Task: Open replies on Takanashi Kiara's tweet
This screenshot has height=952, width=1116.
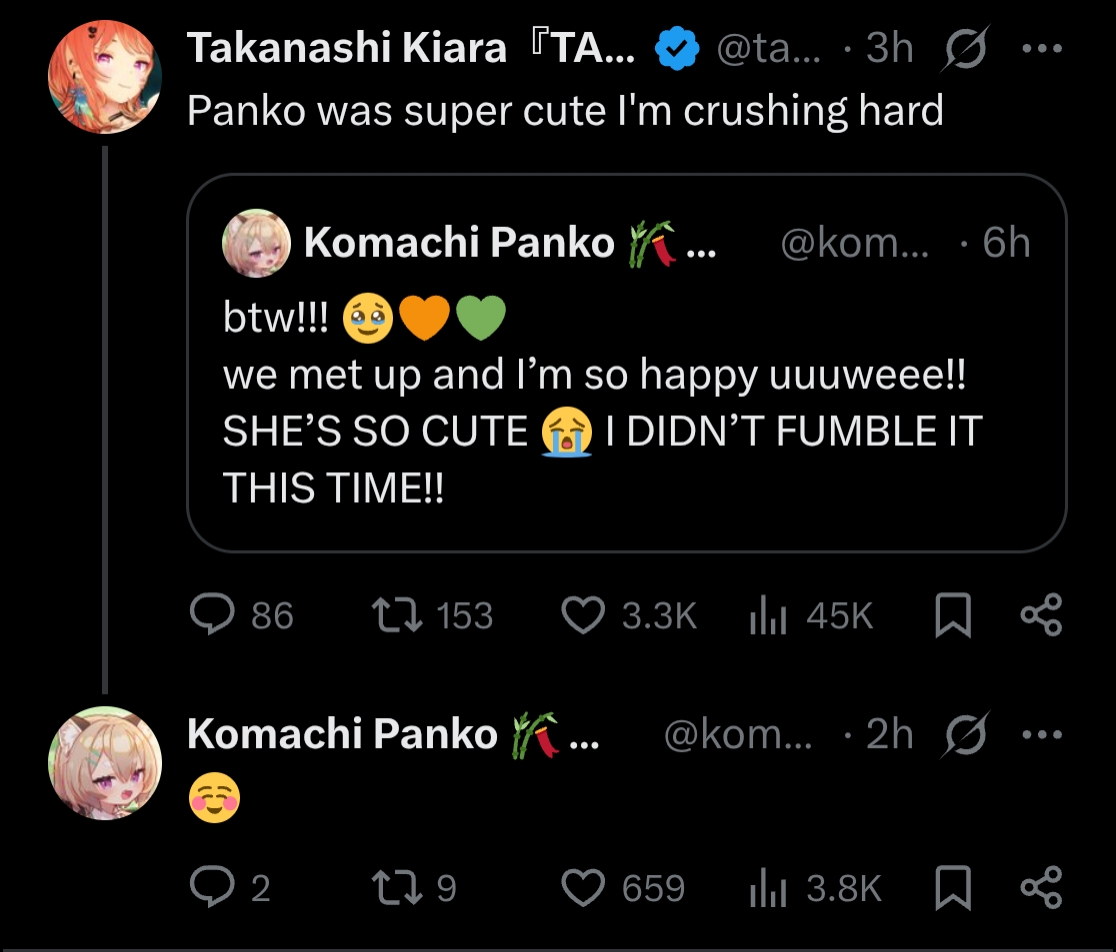Action: [242, 615]
